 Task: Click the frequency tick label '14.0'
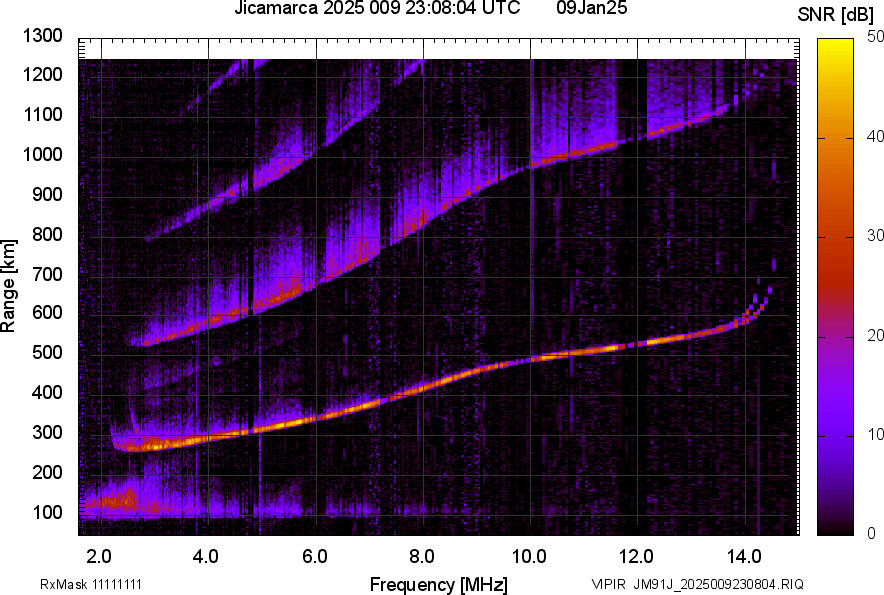coord(744,557)
